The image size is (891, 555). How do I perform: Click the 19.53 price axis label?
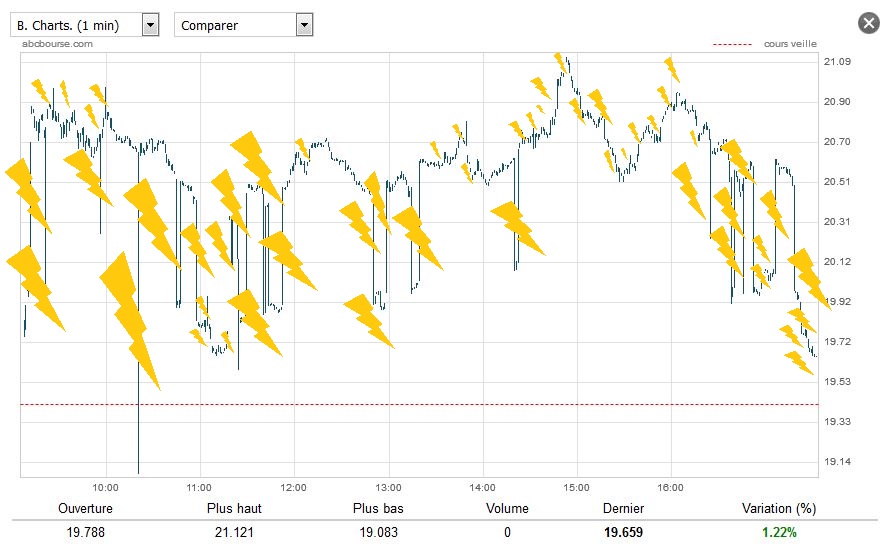[838, 381]
